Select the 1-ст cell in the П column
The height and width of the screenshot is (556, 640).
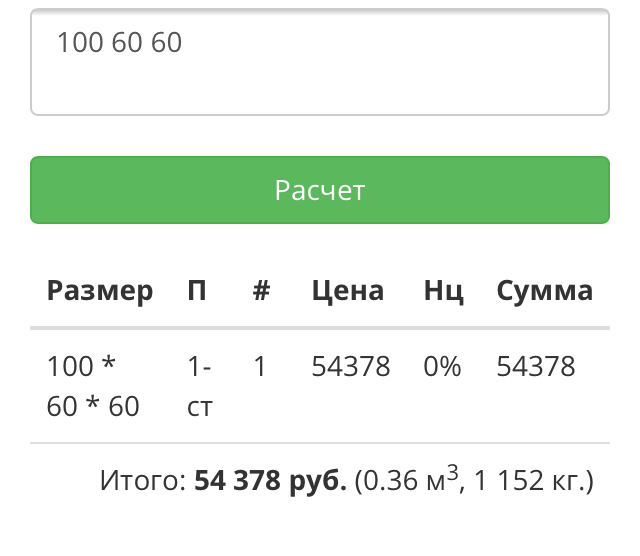(200, 386)
